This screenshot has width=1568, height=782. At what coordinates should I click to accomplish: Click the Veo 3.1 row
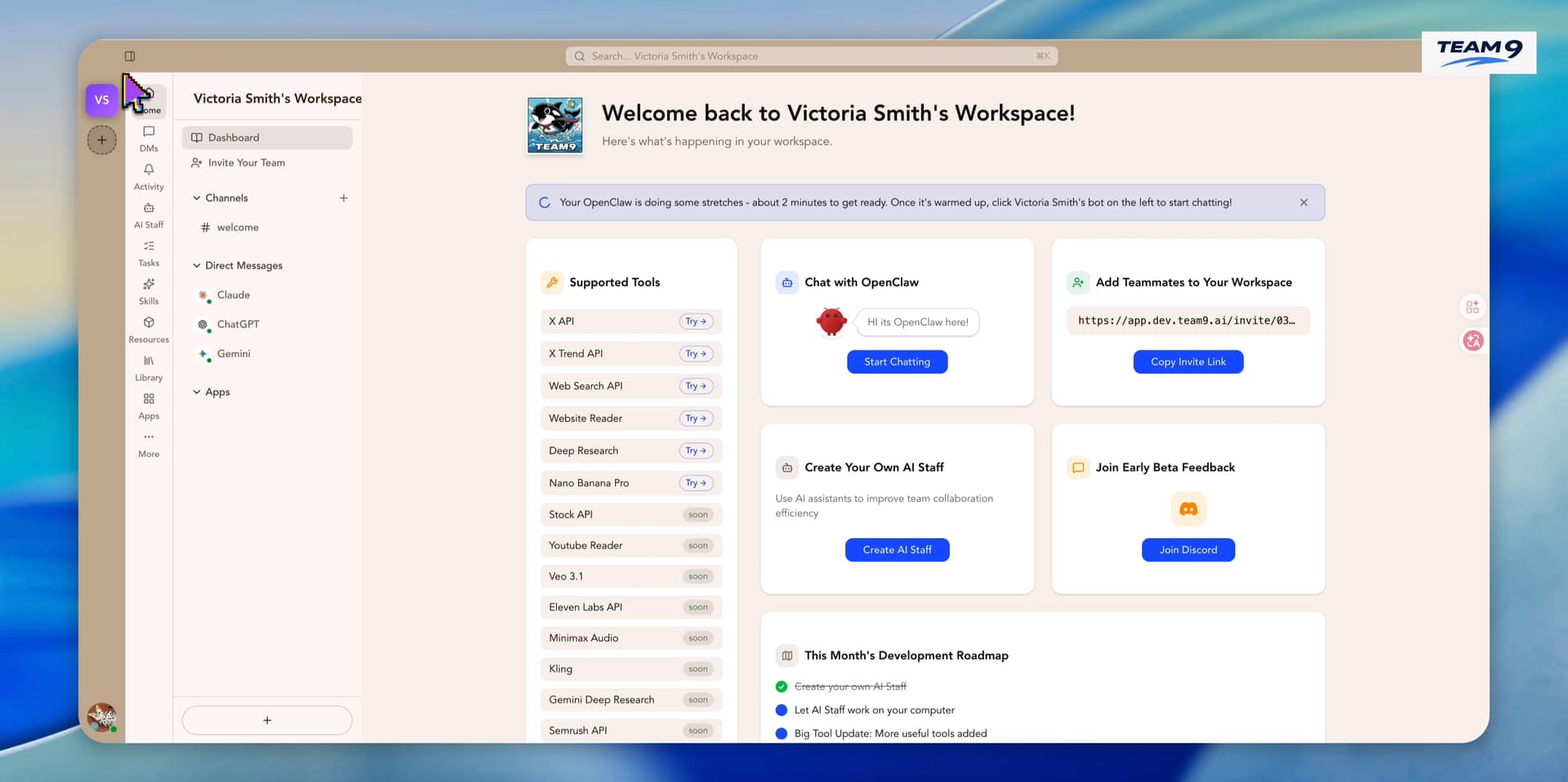point(631,576)
